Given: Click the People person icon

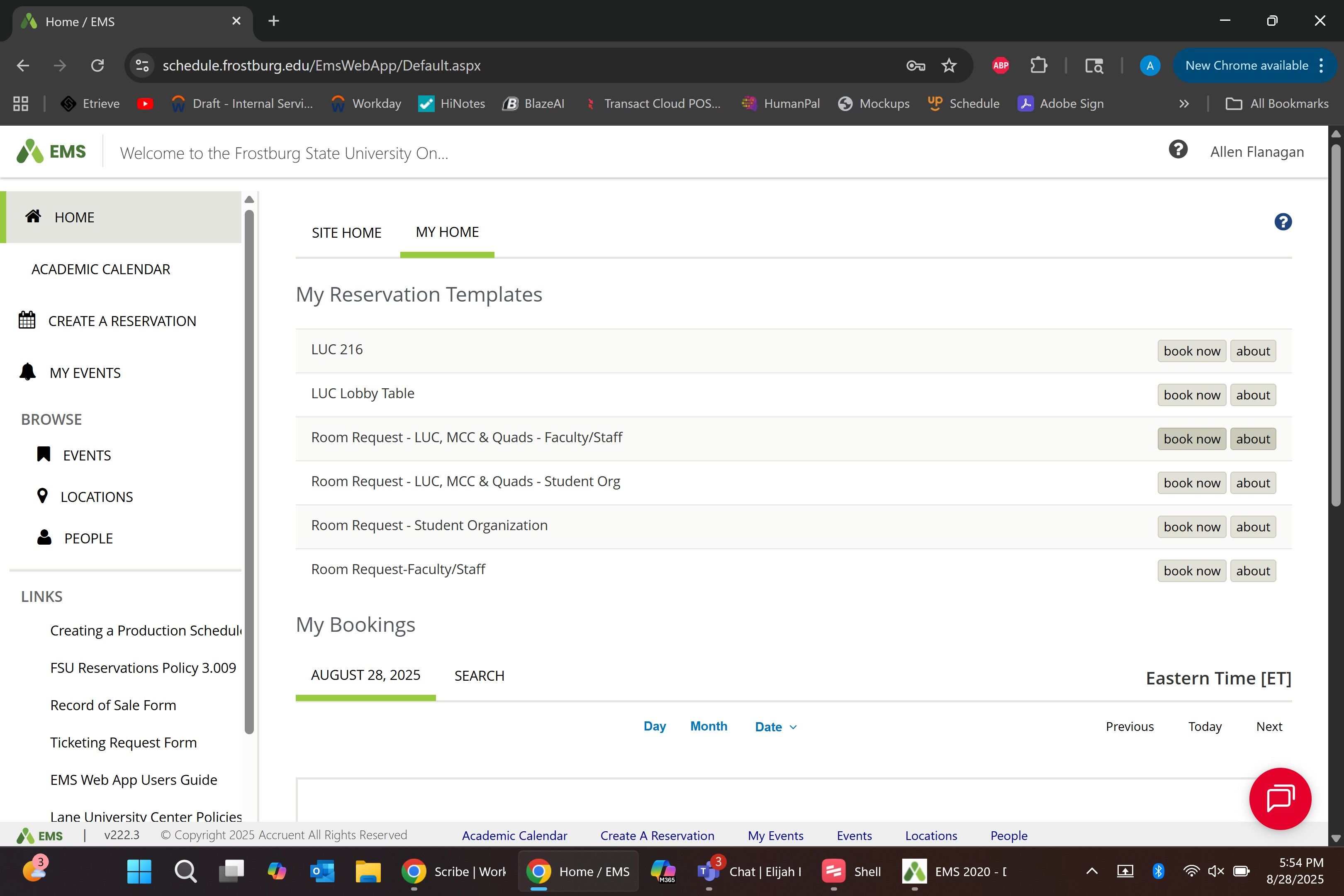Looking at the screenshot, I should pyautogui.click(x=44, y=537).
